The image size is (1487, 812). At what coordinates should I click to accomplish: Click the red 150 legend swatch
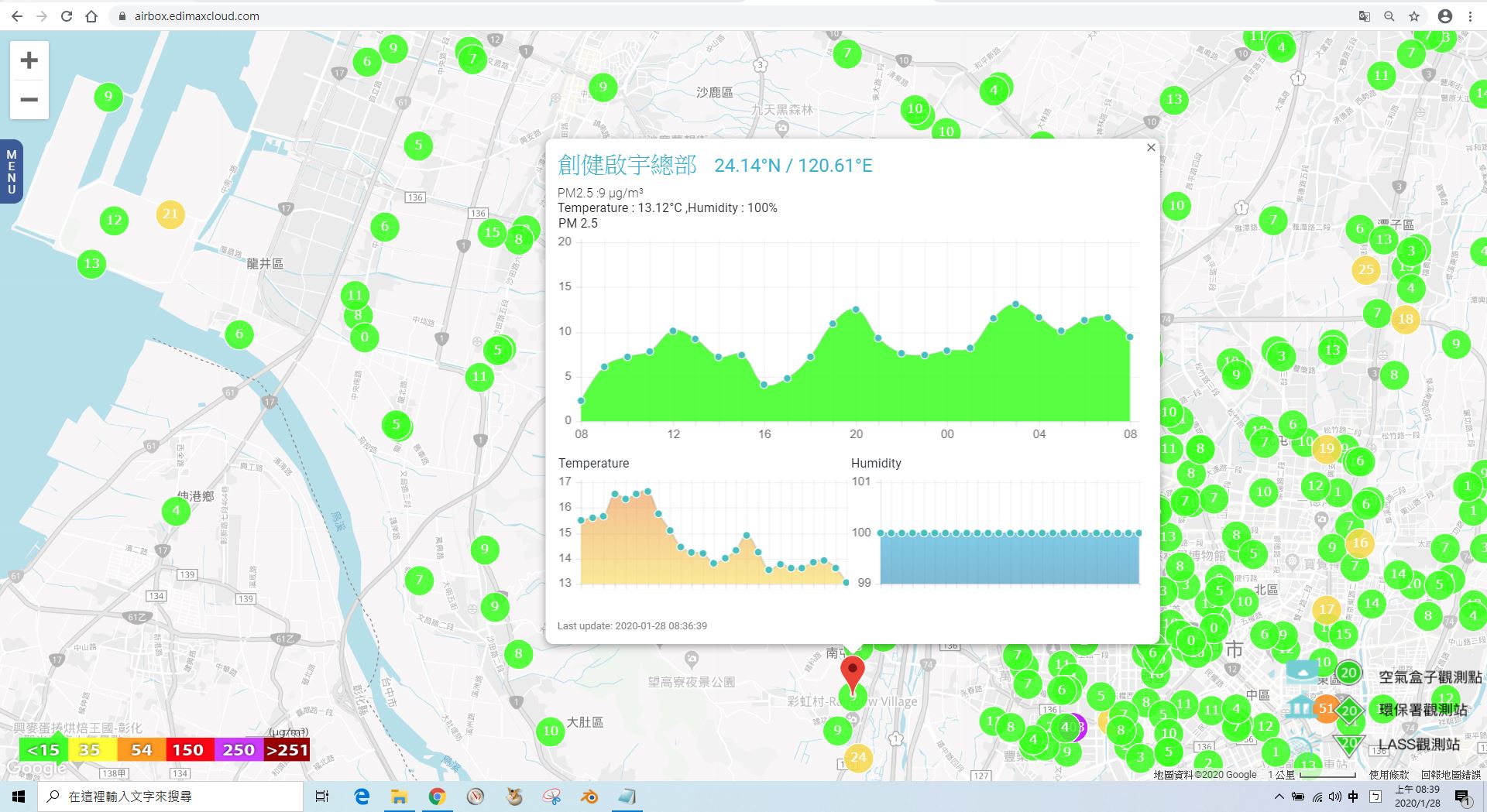click(190, 750)
